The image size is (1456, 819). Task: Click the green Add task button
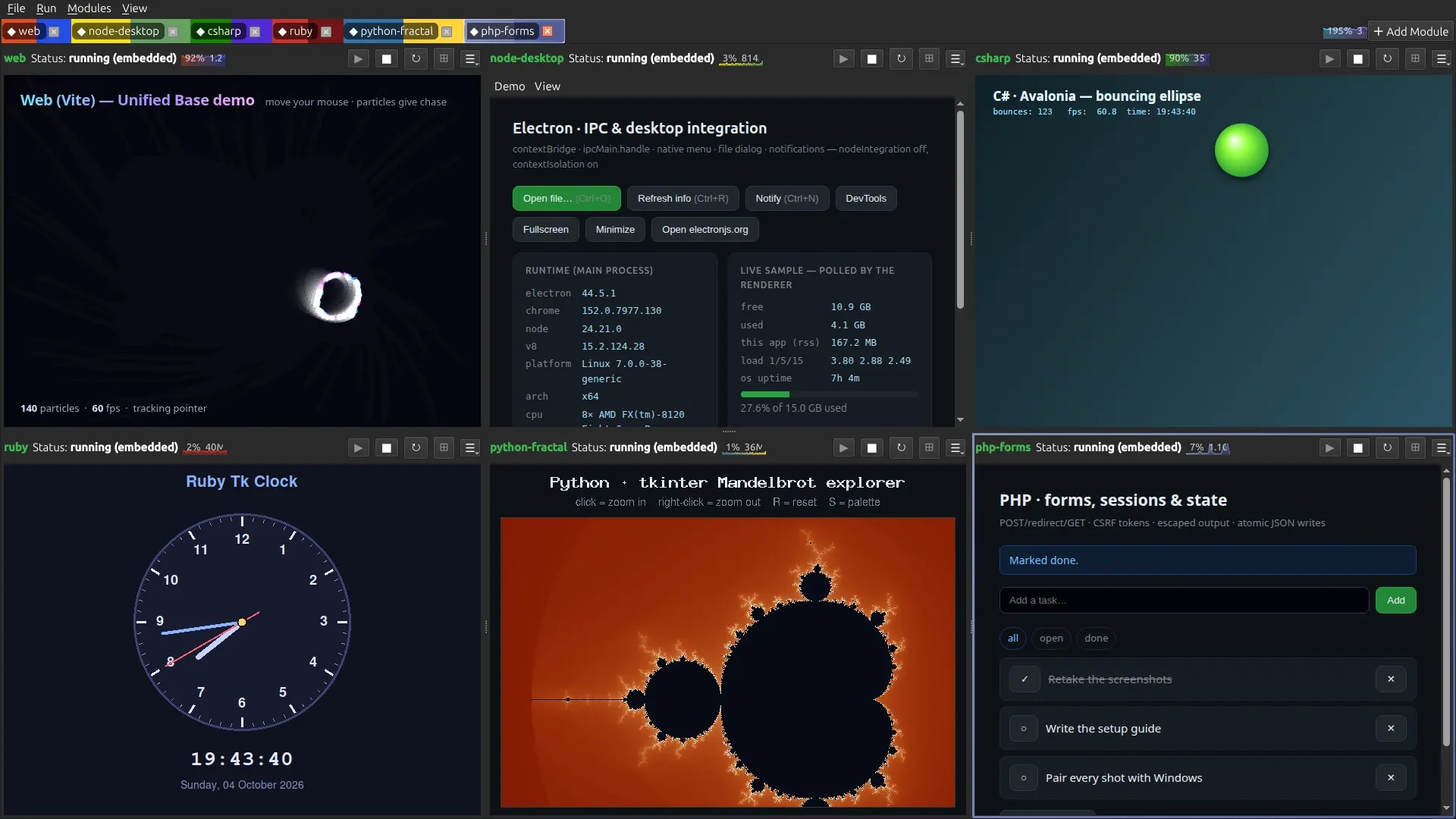[1396, 601]
